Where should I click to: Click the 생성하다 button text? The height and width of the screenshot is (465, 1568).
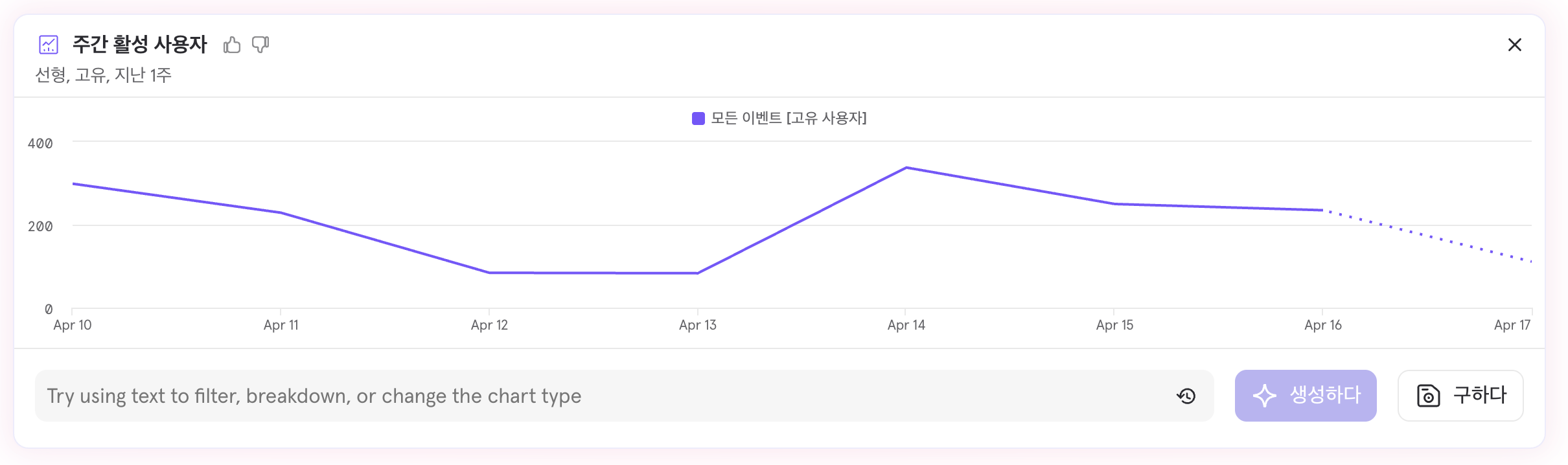point(1325,395)
